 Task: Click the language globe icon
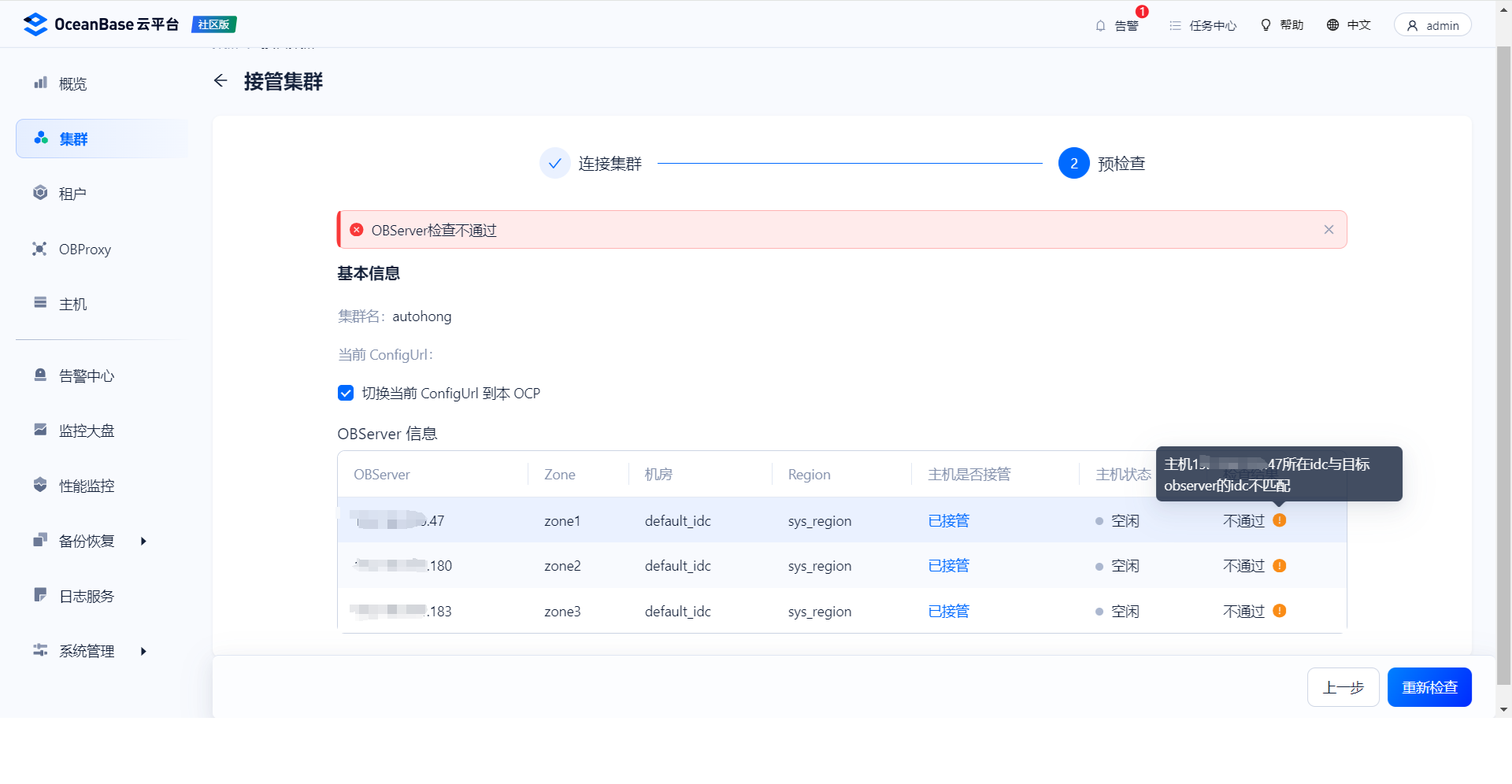(x=1332, y=25)
